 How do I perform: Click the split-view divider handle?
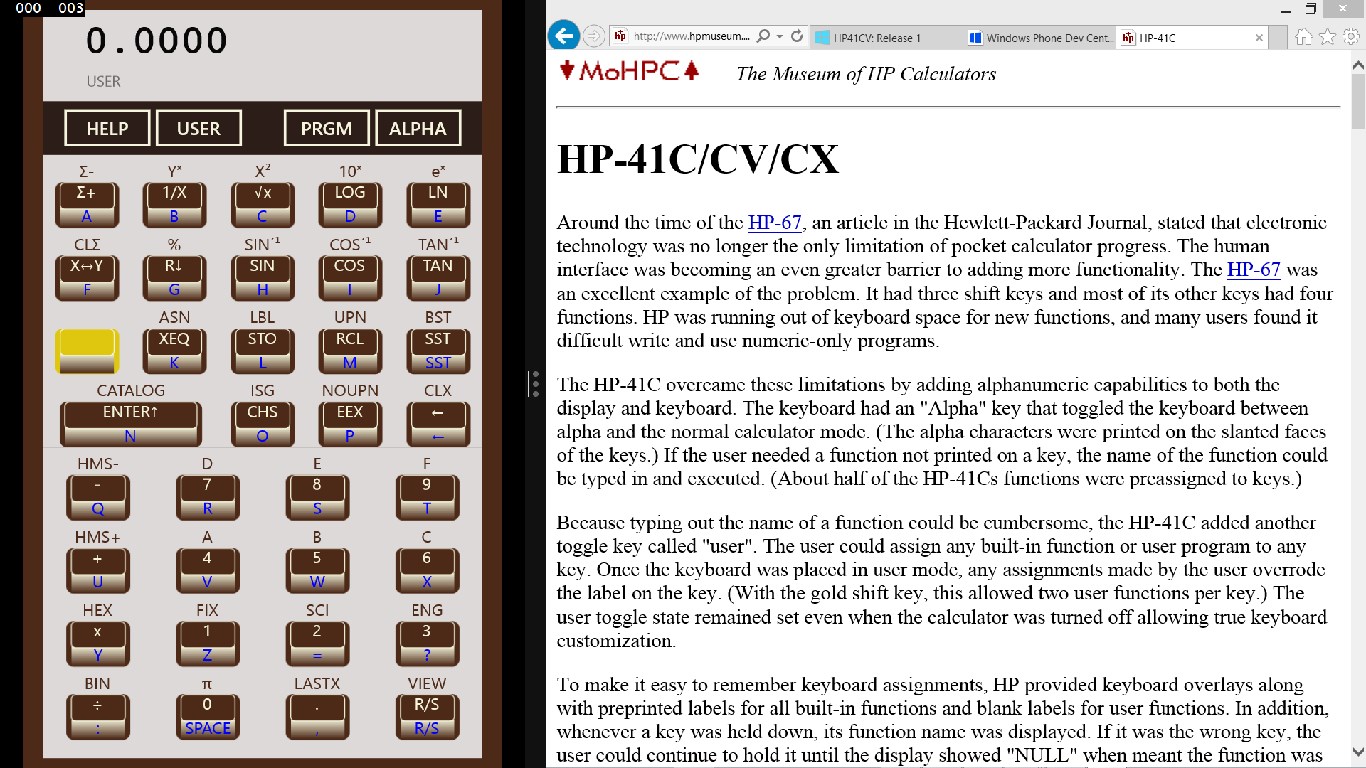tap(534, 384)
